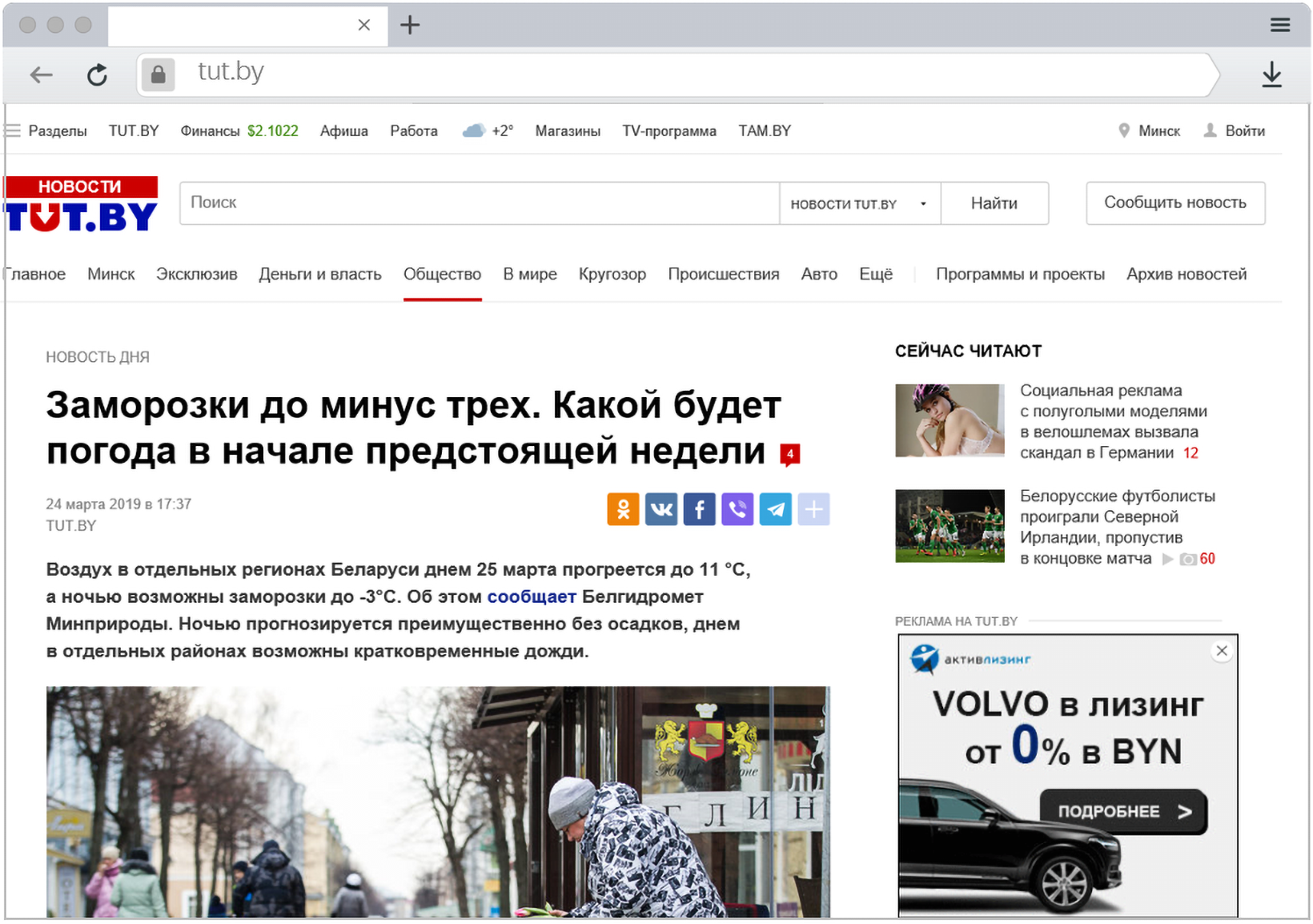Click the Найти search button
The width and height of the screenshot is (1313, 924).
click(994, 203)
